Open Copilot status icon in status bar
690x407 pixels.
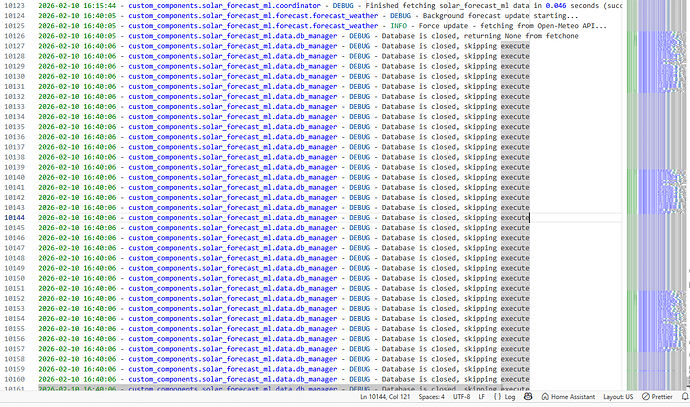[528, 396]
